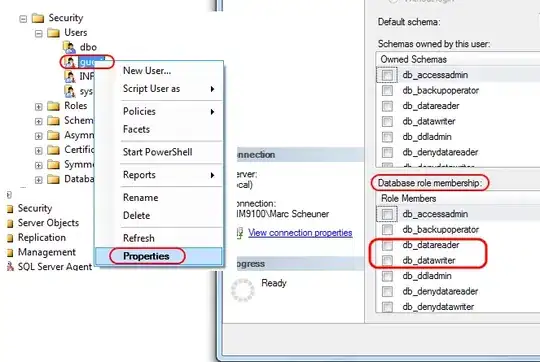Select the Security folder icon under database

38,18
